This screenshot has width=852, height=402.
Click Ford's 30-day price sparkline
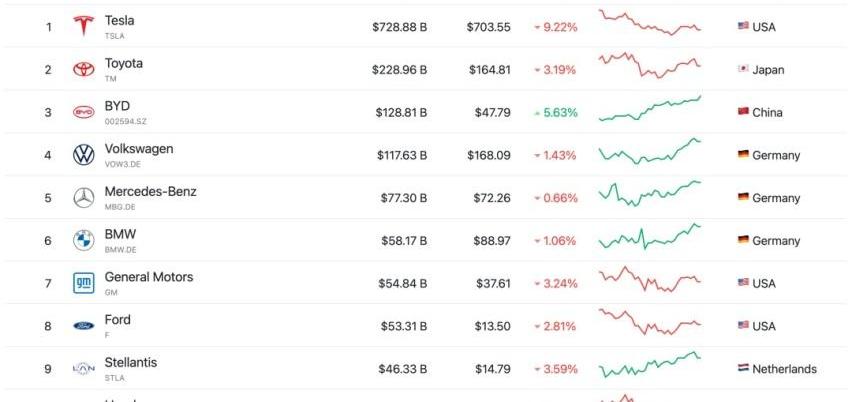coord(650,322)
